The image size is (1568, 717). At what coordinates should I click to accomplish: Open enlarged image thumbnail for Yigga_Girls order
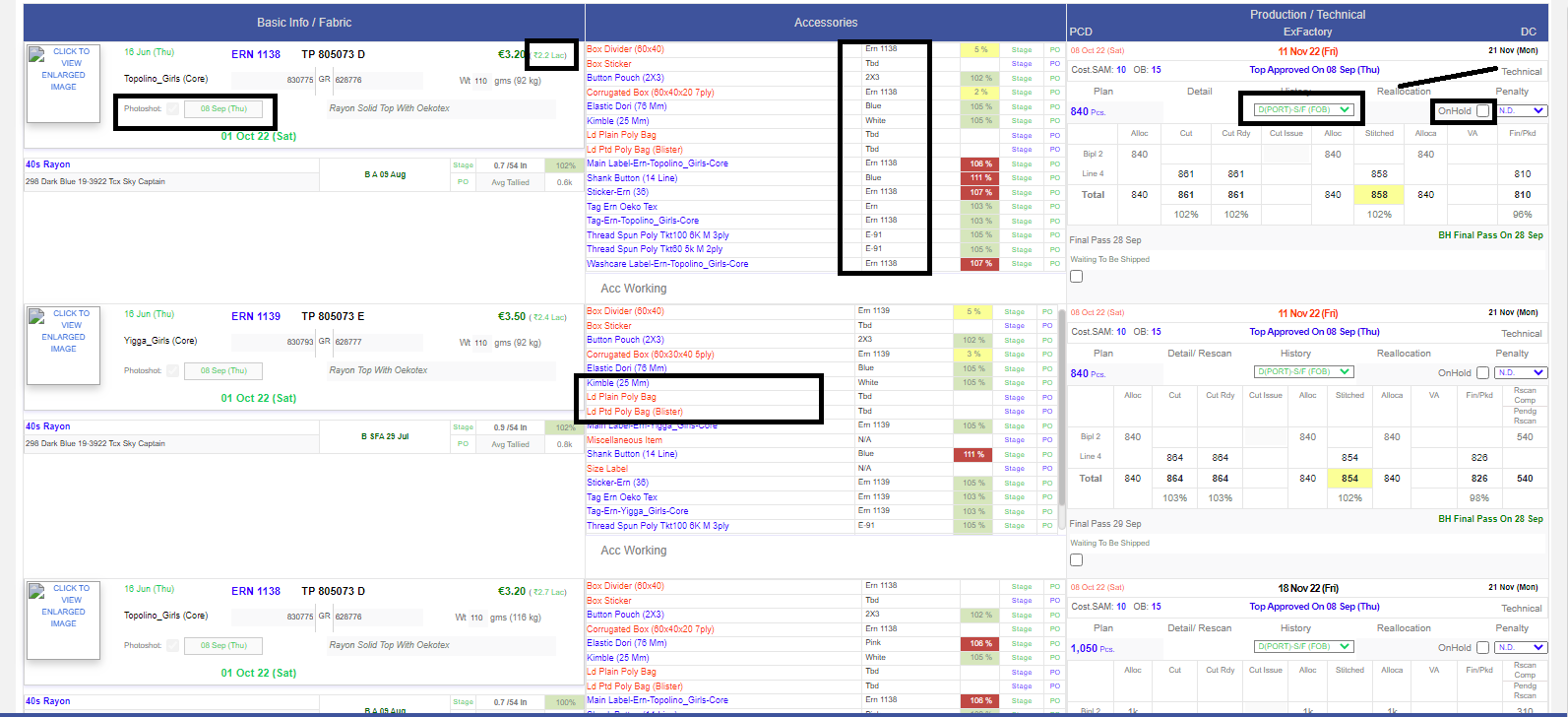pos(63,345)
